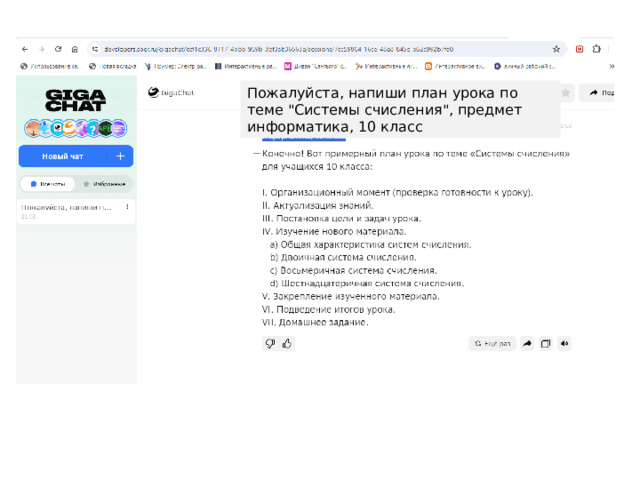Reload the page with the refresh icon

pyautogui.click(x=58, y=49)
